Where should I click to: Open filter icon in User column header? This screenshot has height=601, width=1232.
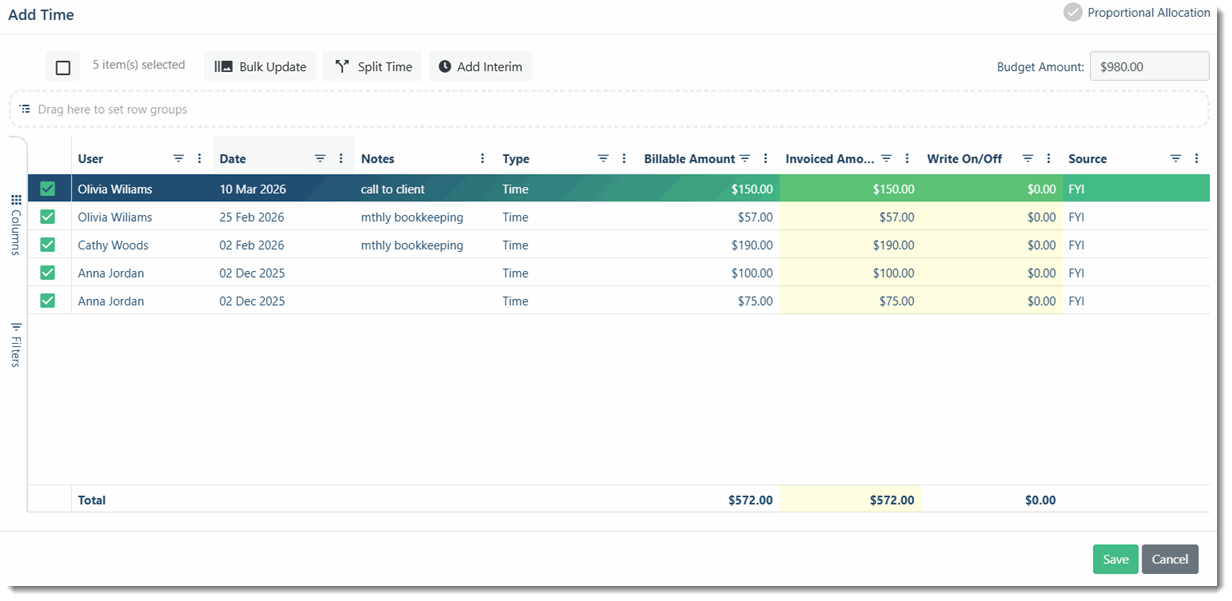click(179, 159)
